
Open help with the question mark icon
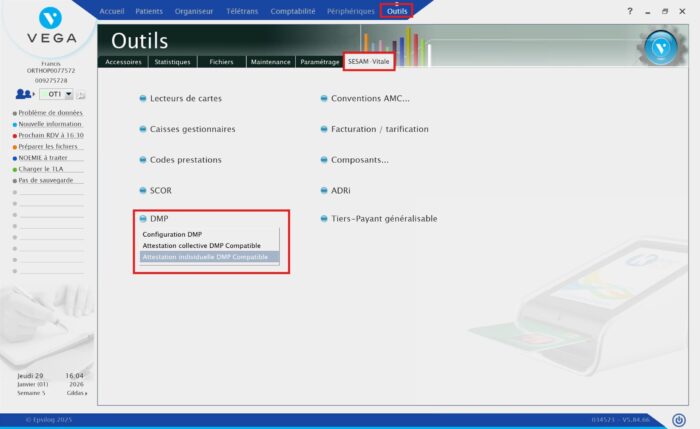630,10
